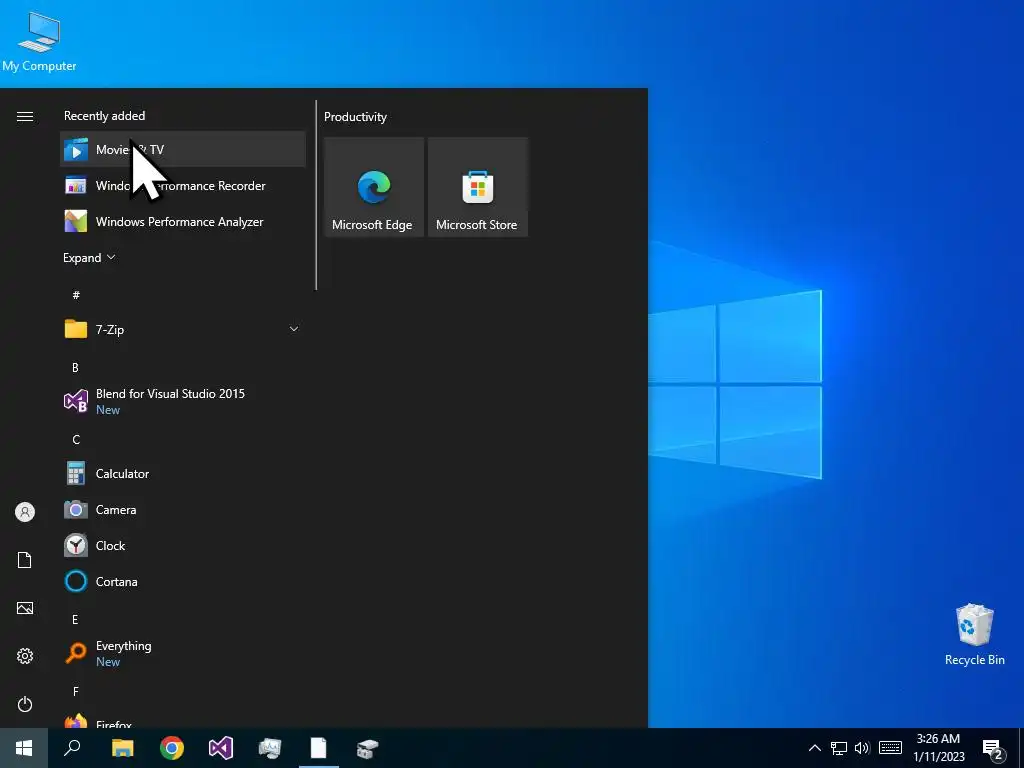This screenshot has height=768, width=1024.
Task: Open the clock showing 3:26 AM
Action: click(x=938, y=748)
